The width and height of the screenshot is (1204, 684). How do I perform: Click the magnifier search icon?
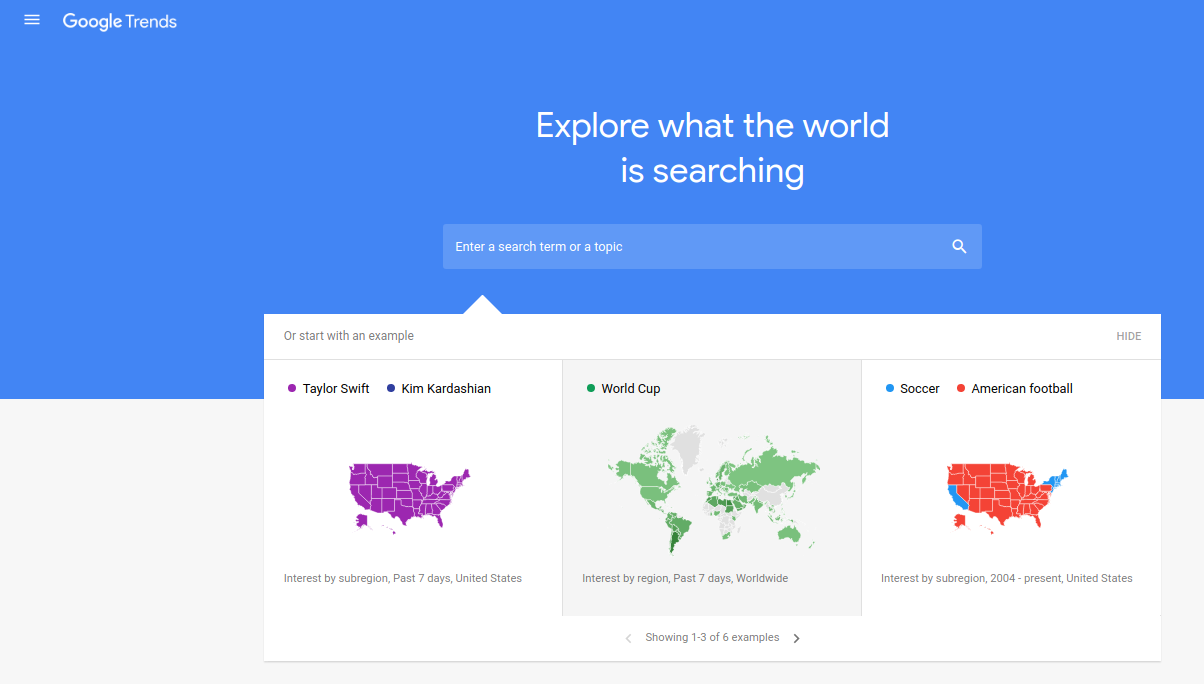point(959,246)
